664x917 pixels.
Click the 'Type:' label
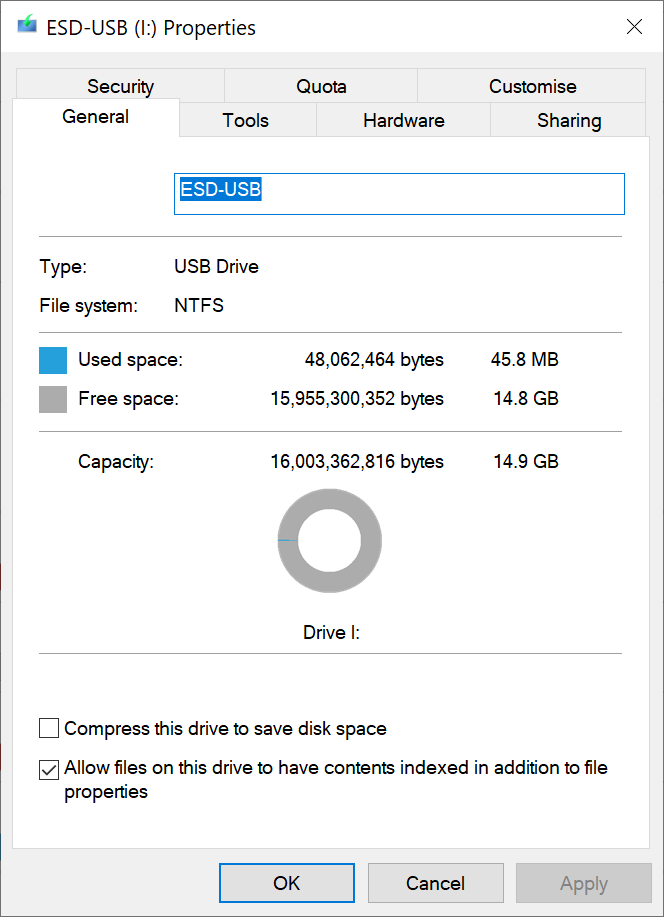[x=63, y=267]
